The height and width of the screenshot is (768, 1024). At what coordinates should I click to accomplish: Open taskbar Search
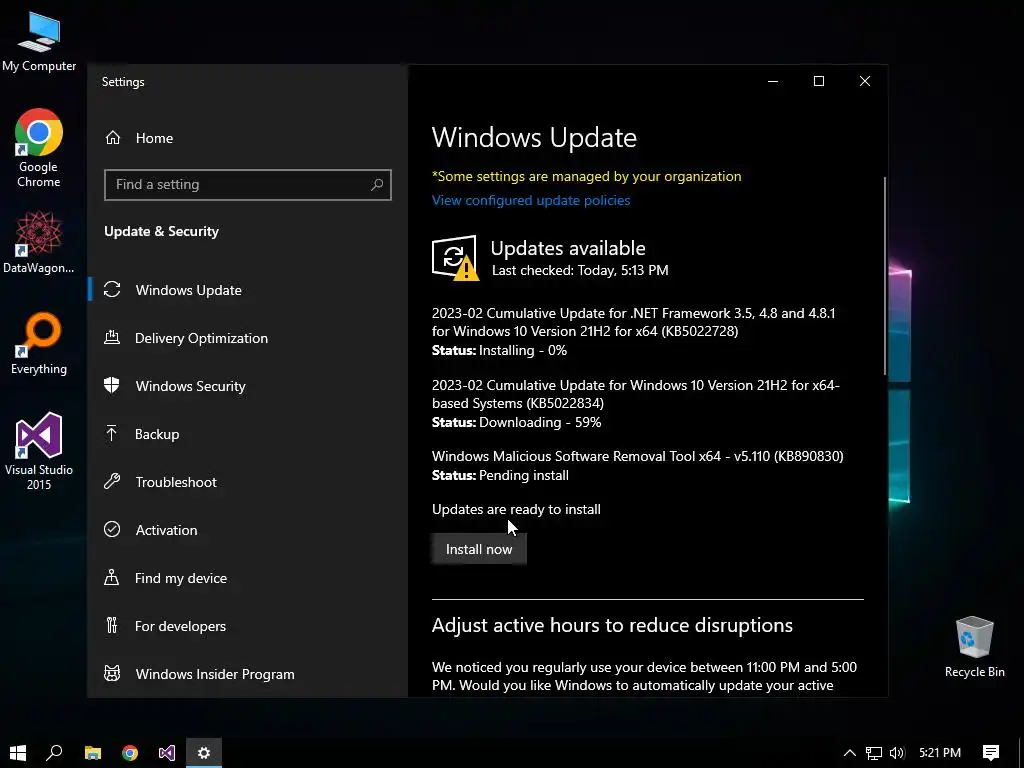tap(54, 753)
